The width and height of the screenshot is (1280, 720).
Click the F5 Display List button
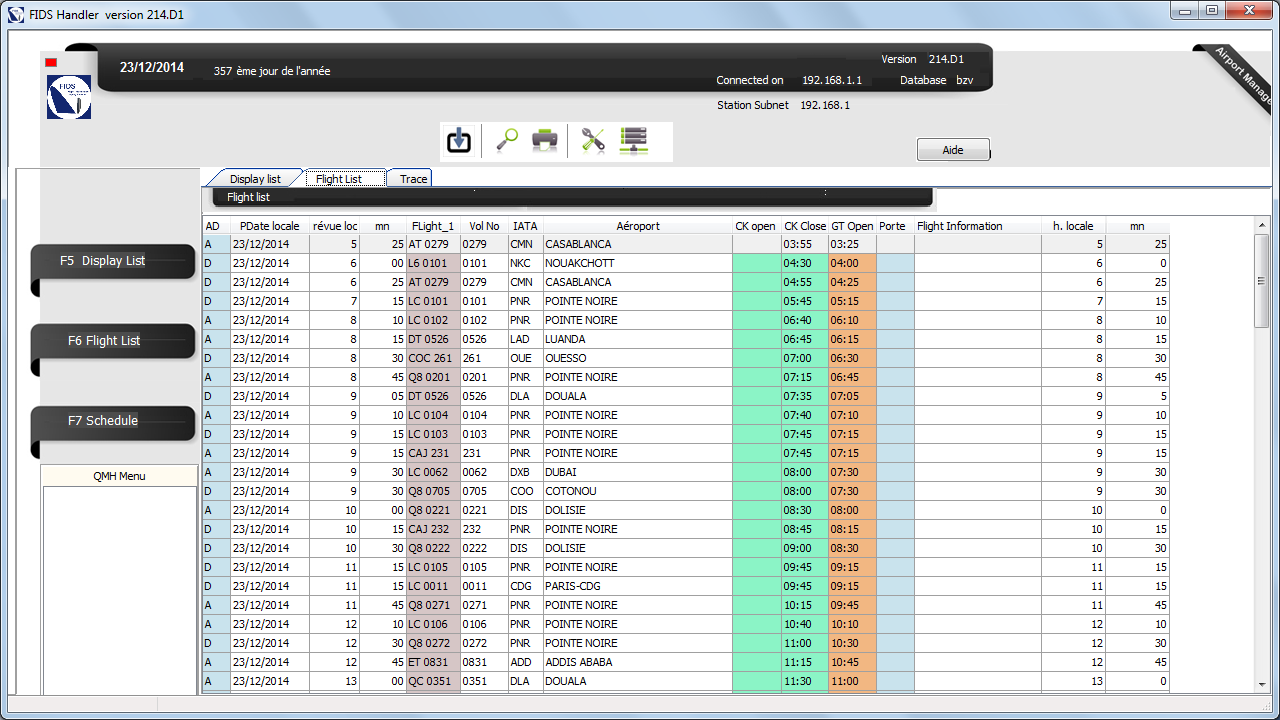[x=113, y=261]
